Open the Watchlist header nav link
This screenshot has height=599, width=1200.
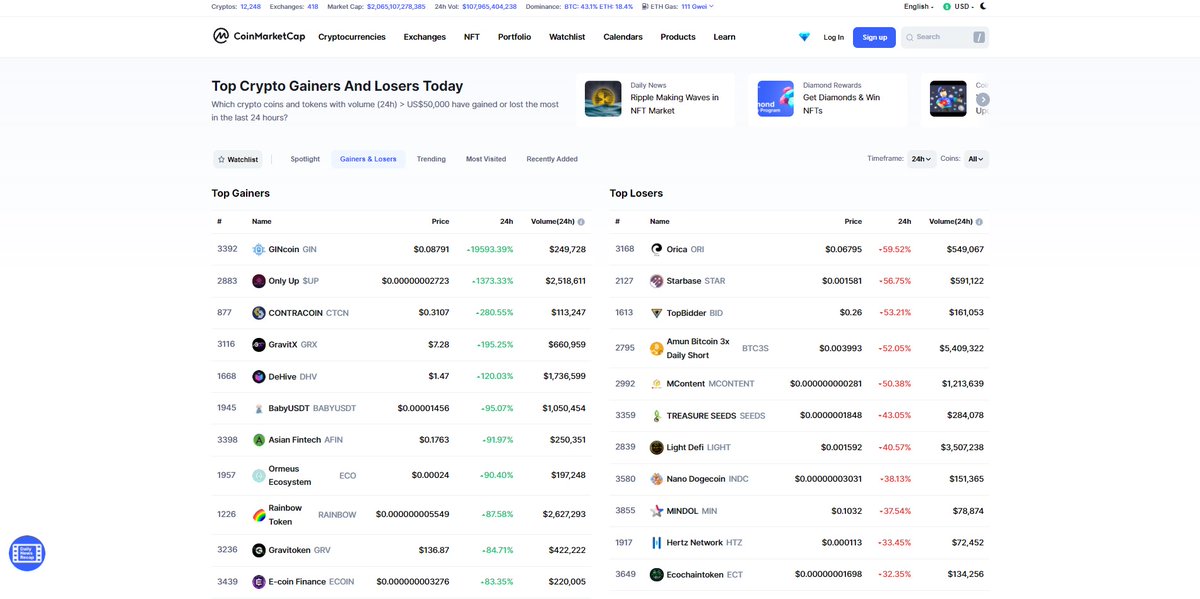pos(567,37)
